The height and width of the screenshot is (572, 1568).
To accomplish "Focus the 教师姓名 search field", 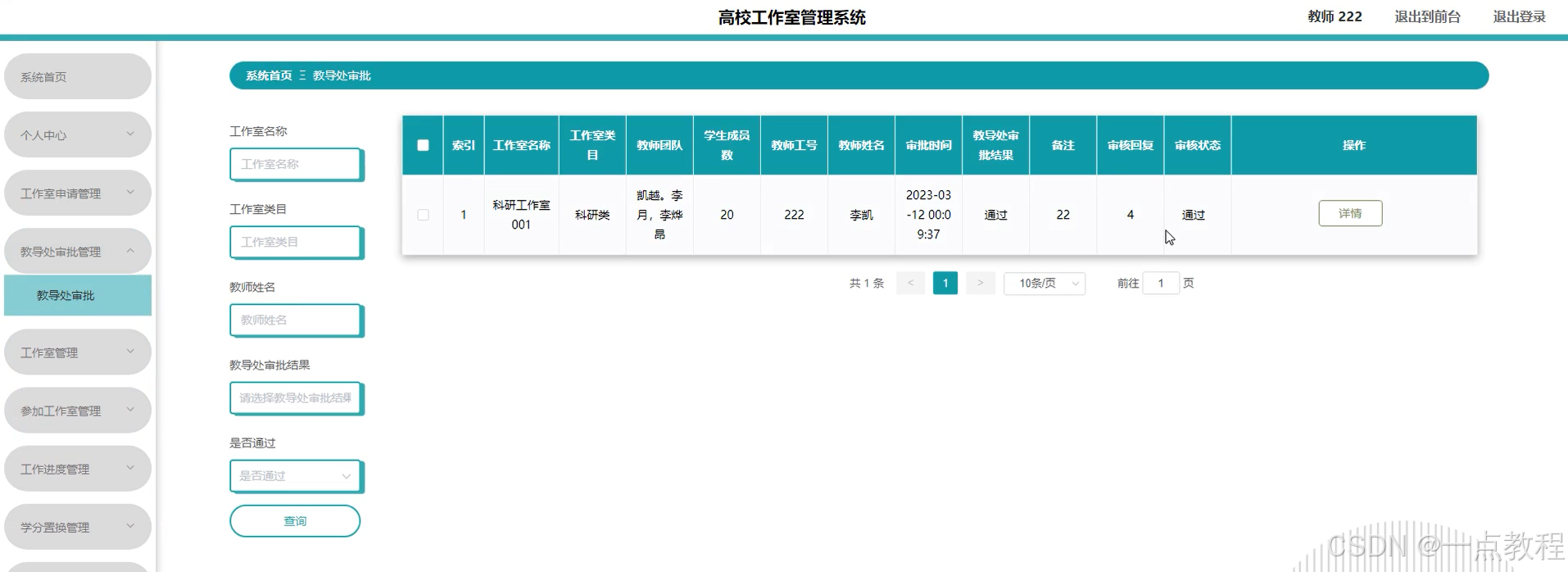I will pyautogui.click(x=296, y=320).
